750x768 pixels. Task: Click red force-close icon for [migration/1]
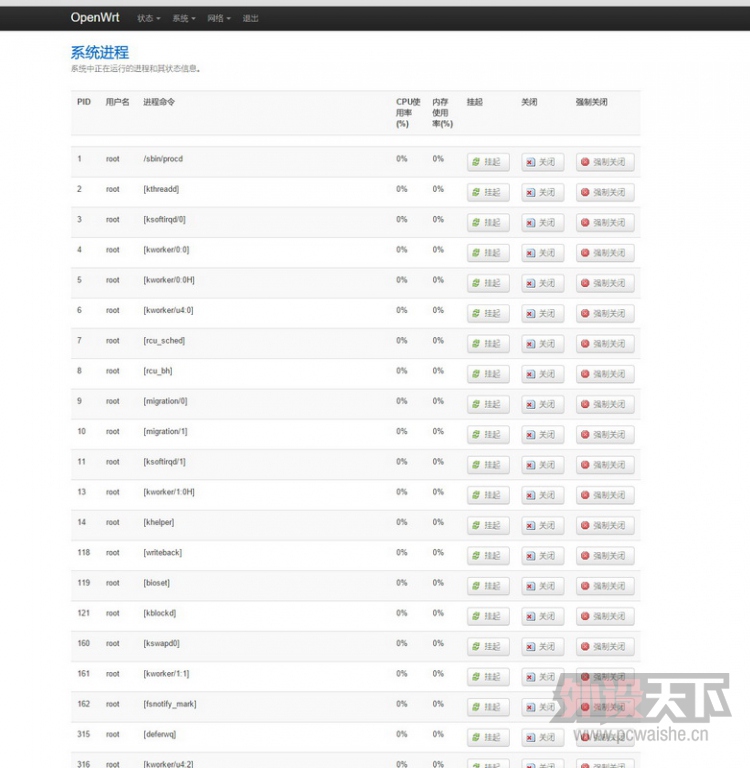coord(585,434)
